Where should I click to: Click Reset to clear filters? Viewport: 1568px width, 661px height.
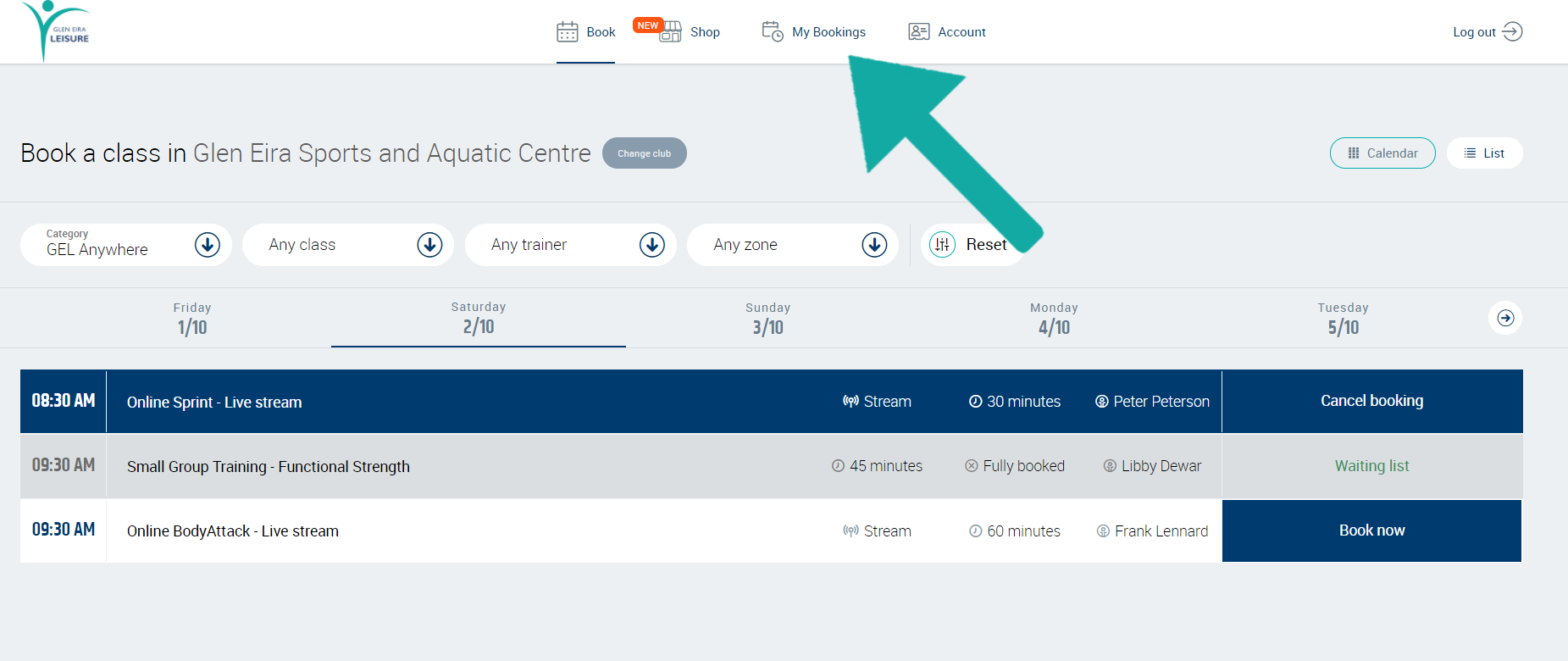pos(972,245)
